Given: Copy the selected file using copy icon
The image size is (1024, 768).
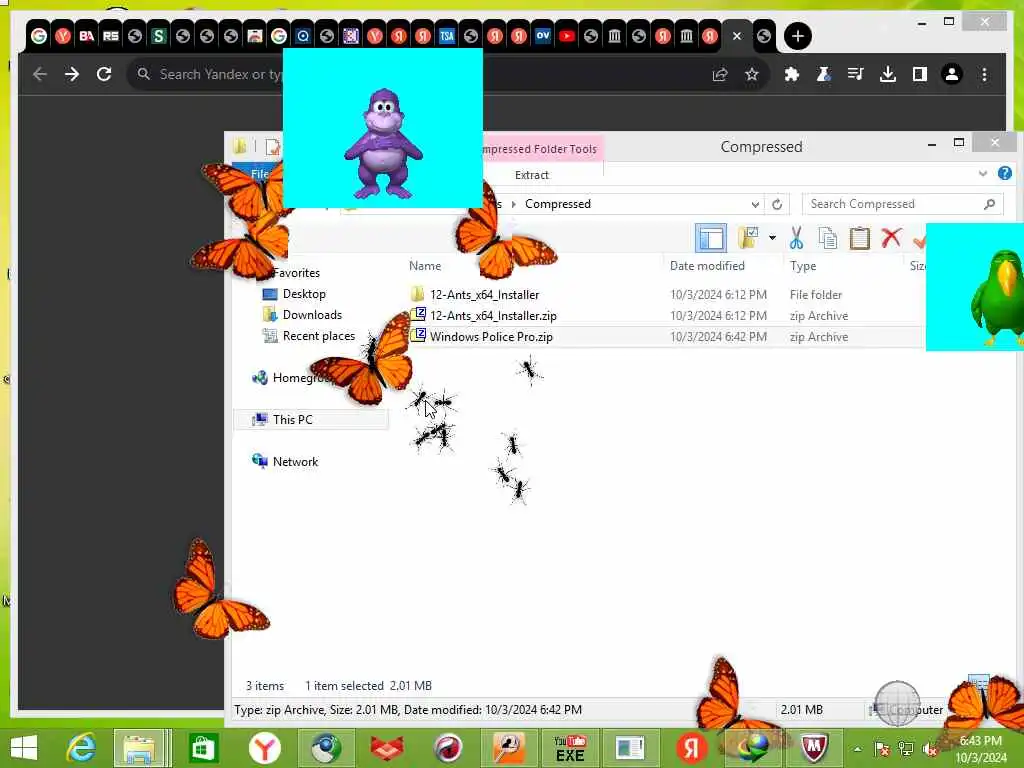Looking at the screenshot, I should click(x=827, y=238).
